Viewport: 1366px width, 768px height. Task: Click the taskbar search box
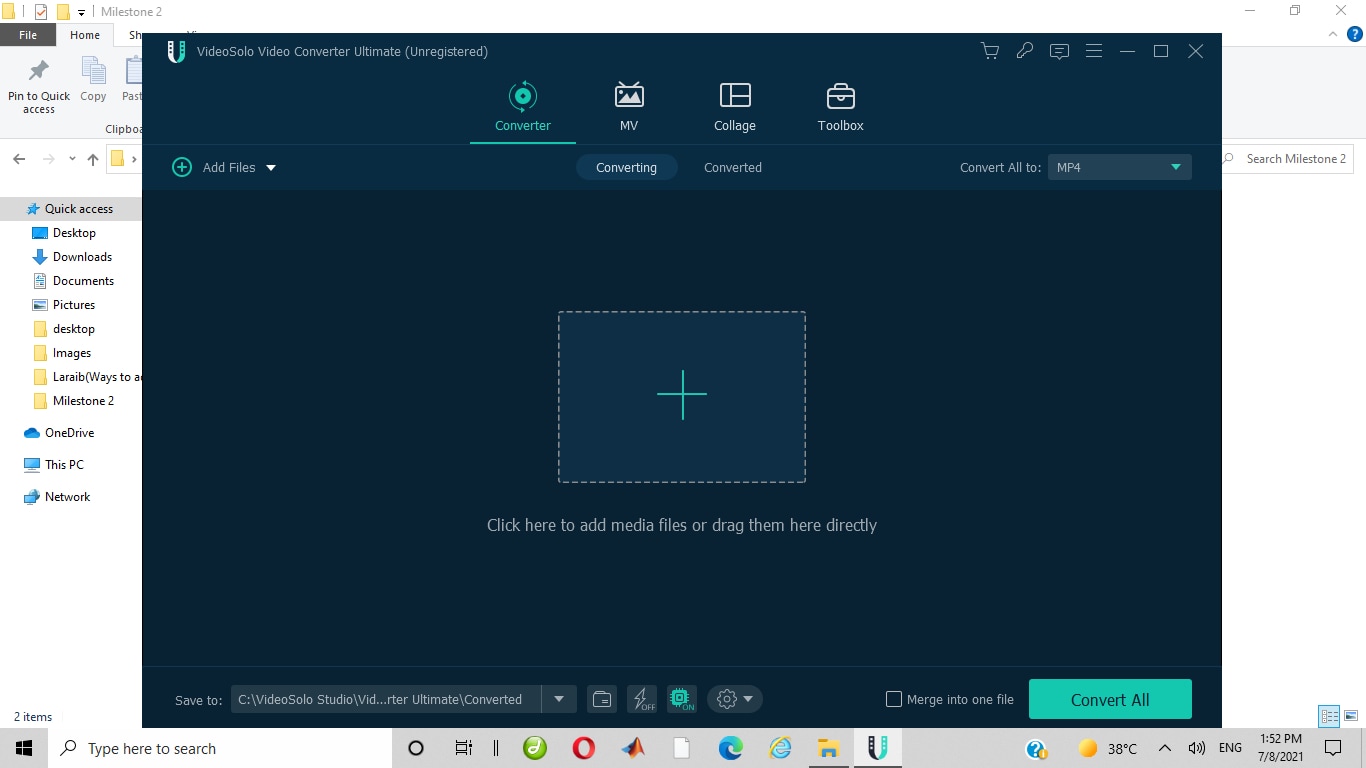[220, 748]
